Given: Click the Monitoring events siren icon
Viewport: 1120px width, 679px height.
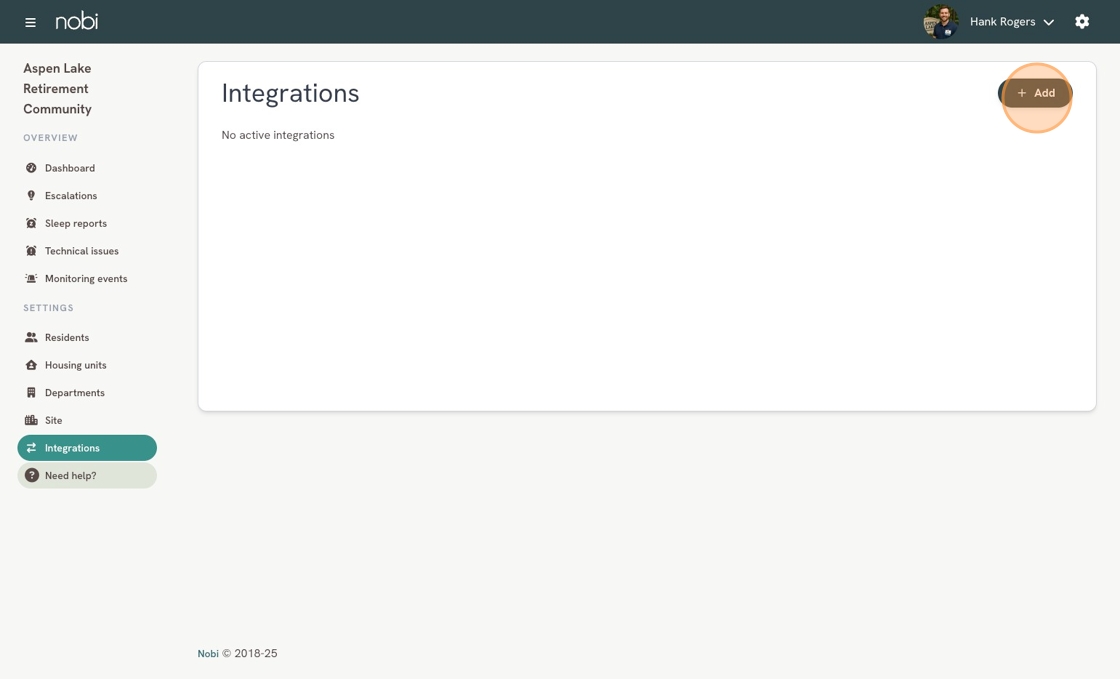Looking at the screenshot, I should [x=31, y=278].
